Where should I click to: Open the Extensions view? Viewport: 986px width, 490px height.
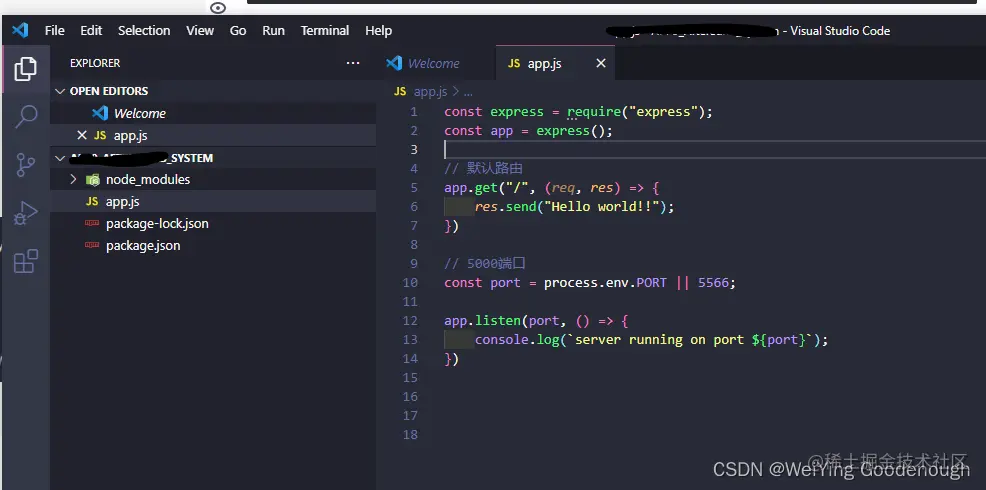click(x=25, y=261)
